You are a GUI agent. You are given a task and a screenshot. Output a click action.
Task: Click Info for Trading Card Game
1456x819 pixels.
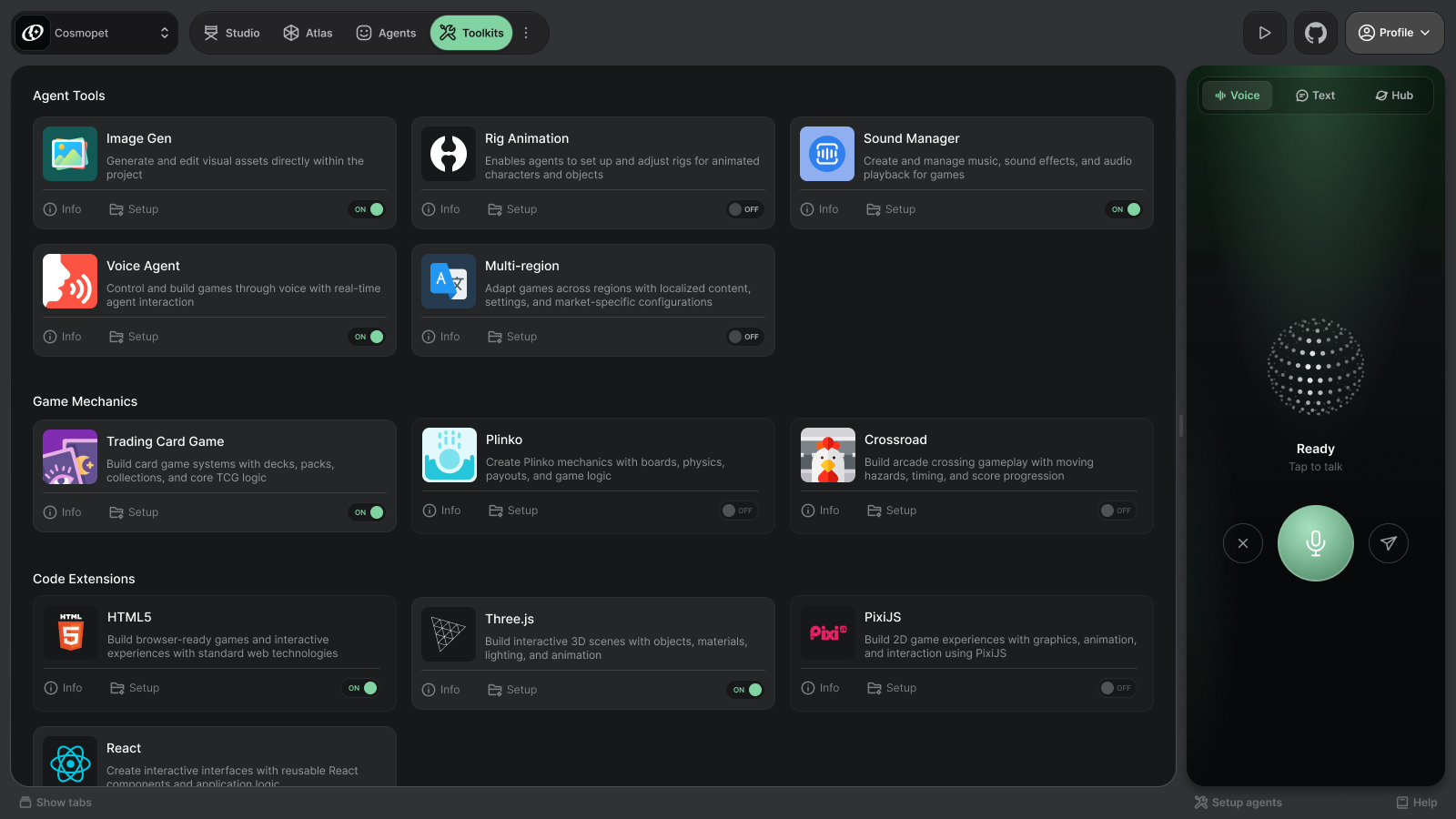tap(63, 512)
